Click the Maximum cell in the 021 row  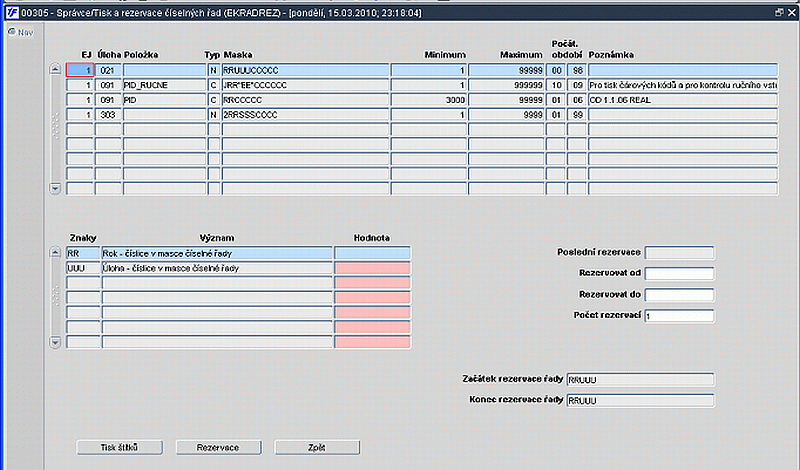pyautogui.click(x=506, y=70)
